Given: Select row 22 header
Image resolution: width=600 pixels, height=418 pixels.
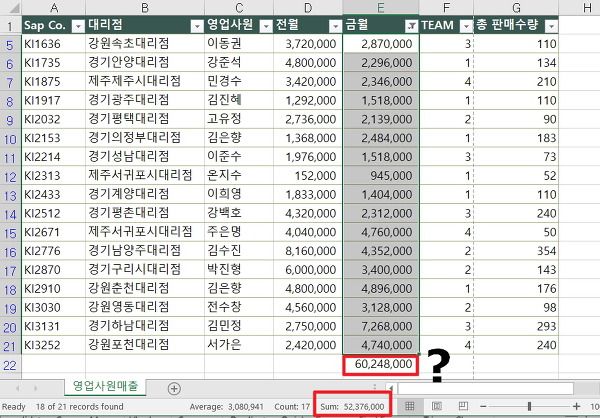Looking at the screenshot, I should point(10,365).
